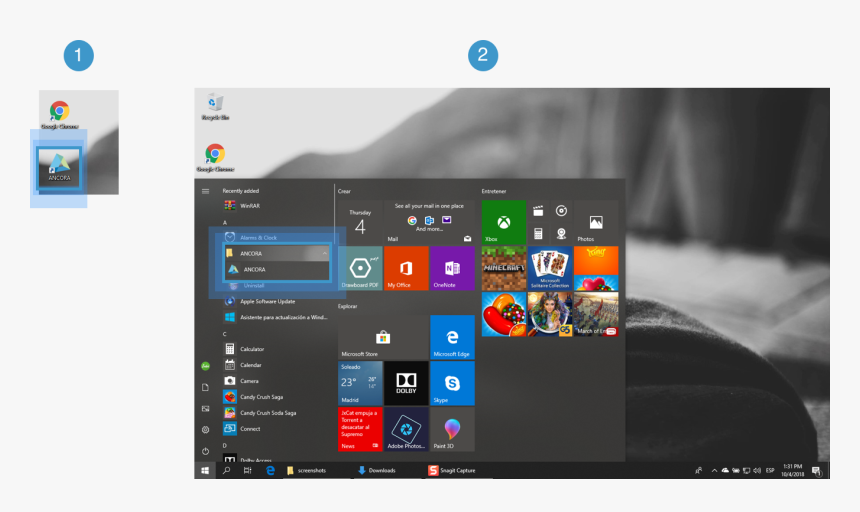860x512 pixels.
Task: Open the ANCORA desktop shortcut icon
Action: coord(59,167)
